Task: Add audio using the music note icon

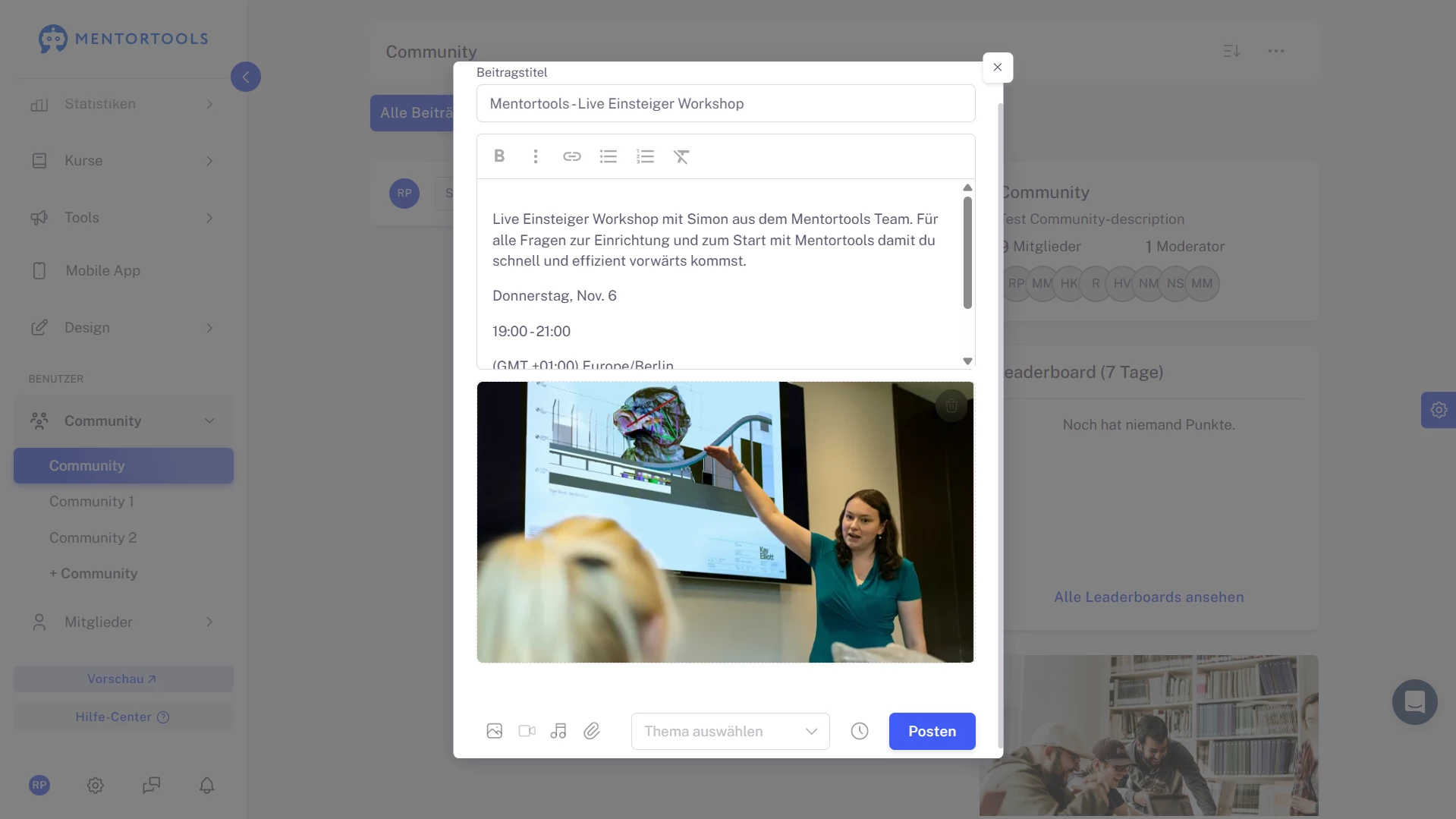Action: coord(558,731)
